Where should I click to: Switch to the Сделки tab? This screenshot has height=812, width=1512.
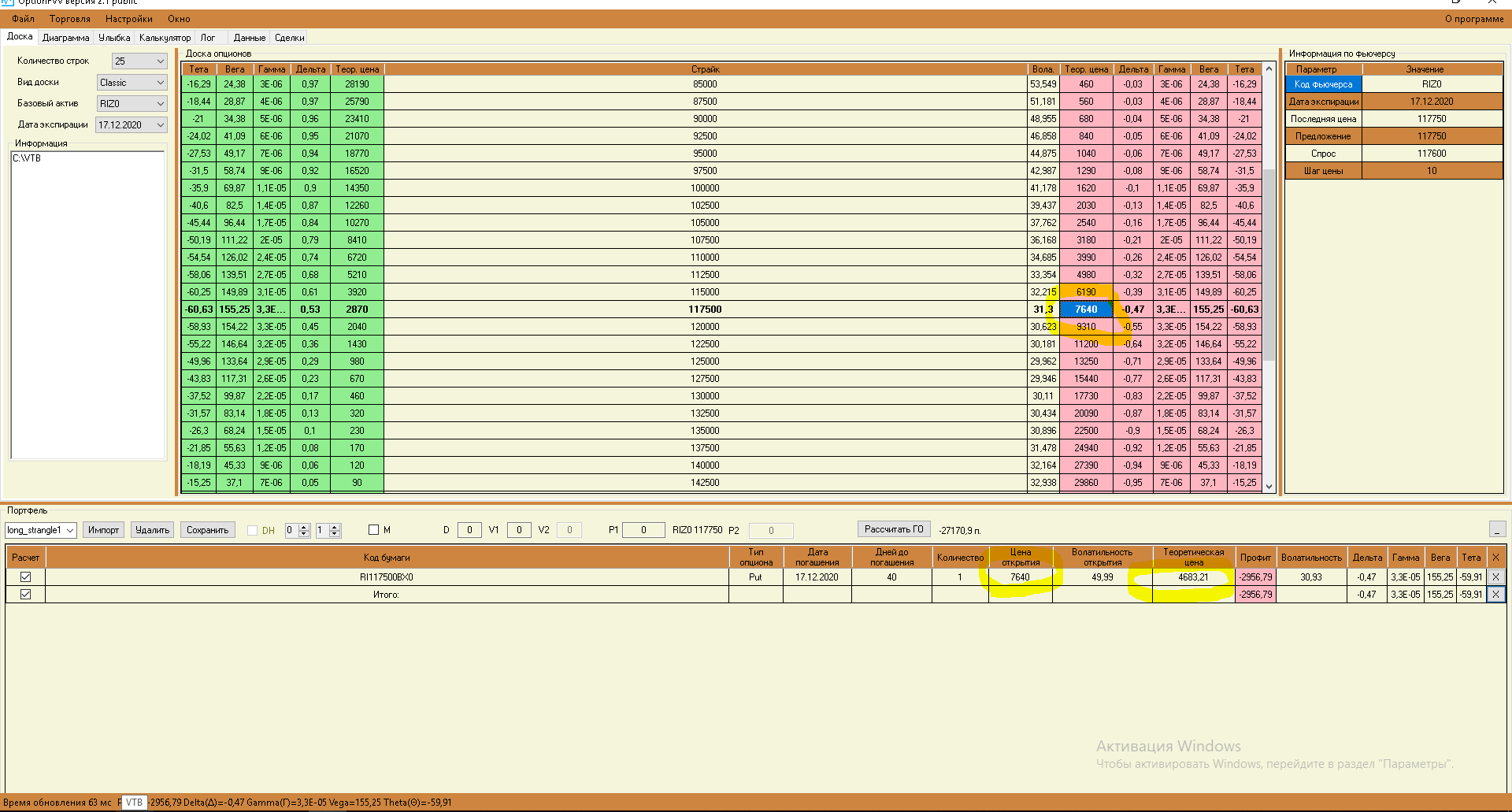(290, 38)
